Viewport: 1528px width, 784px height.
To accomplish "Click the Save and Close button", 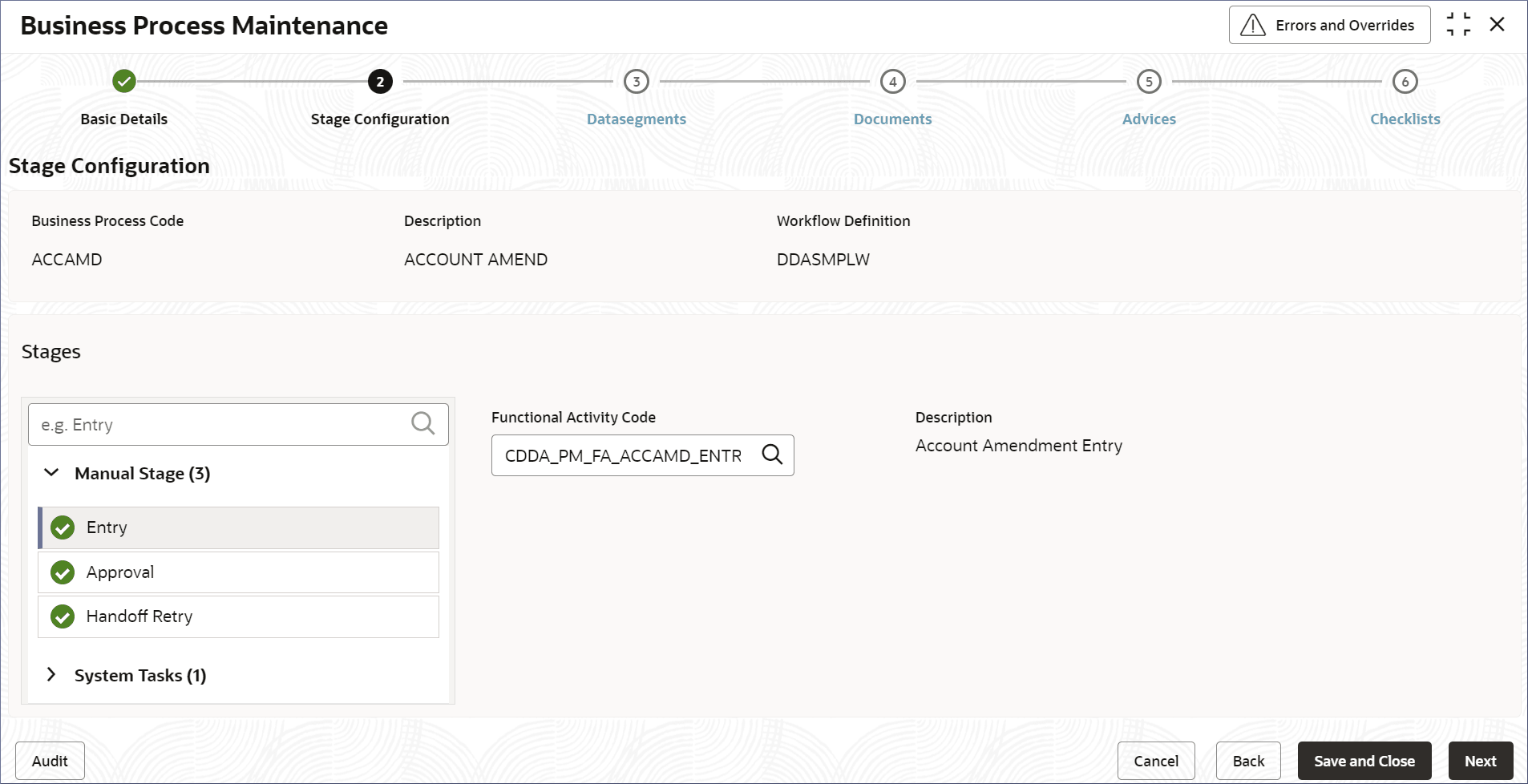I will tap(1364, 761).
